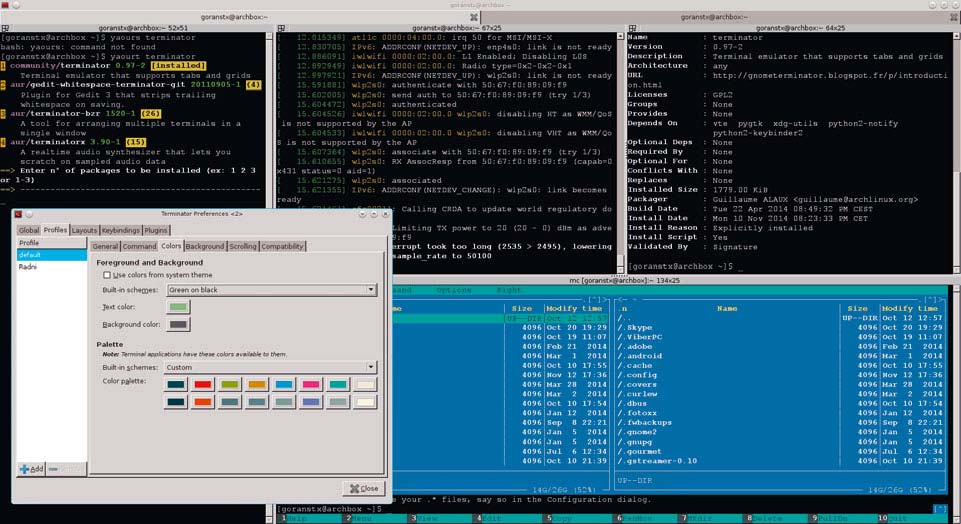Select the General profile sub-tab
The width and height of the screenshot is (961, 524).
point(105,246)
